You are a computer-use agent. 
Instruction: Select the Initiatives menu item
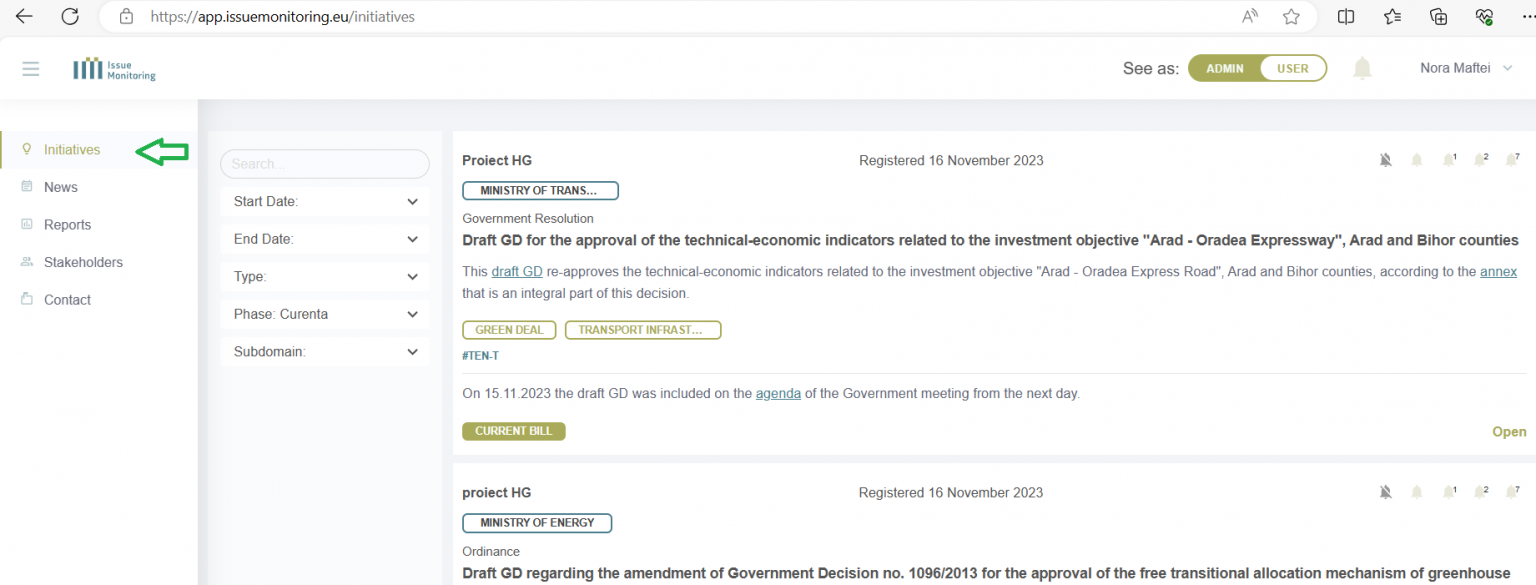[71, 148]
